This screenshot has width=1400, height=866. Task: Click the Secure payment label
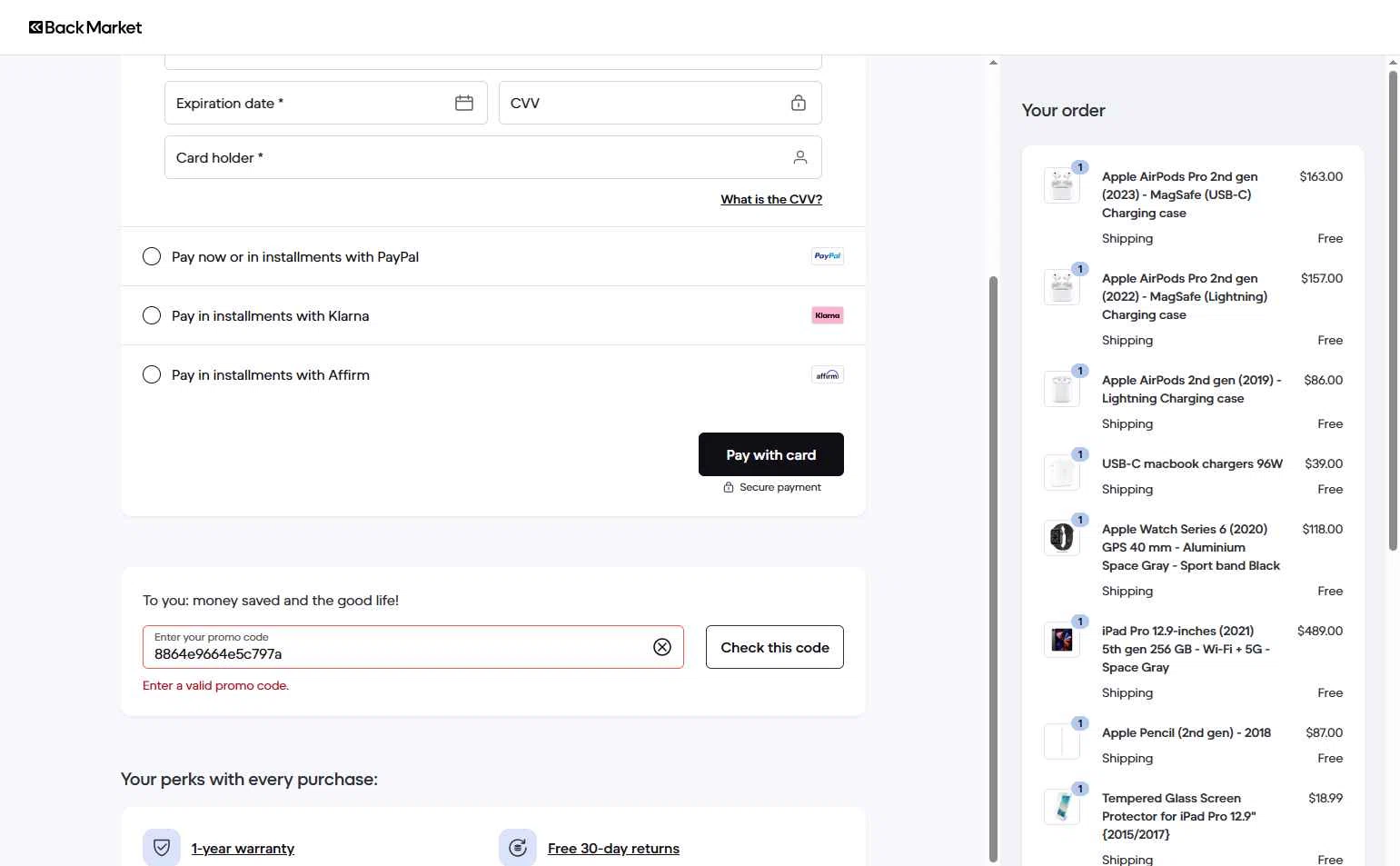pyautogui.click(x=780, y=487)
